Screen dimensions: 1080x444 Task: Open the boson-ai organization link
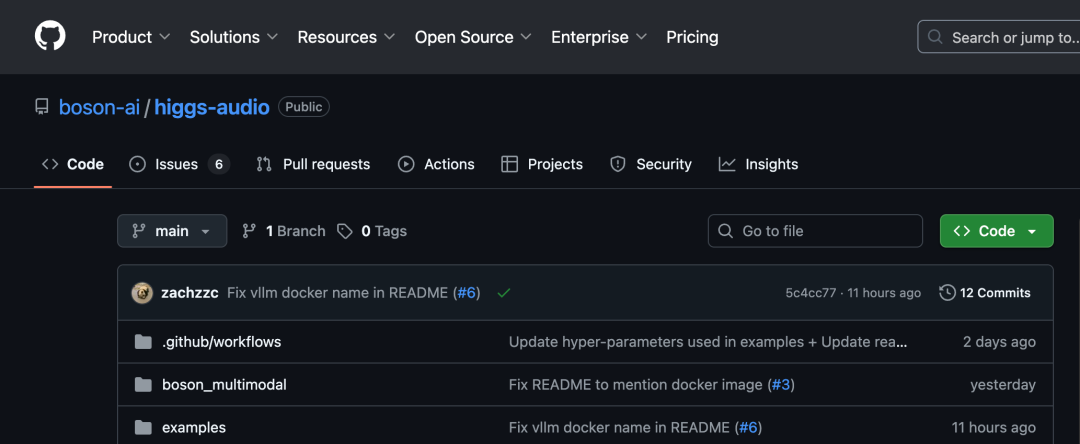(x=99, y=107)
